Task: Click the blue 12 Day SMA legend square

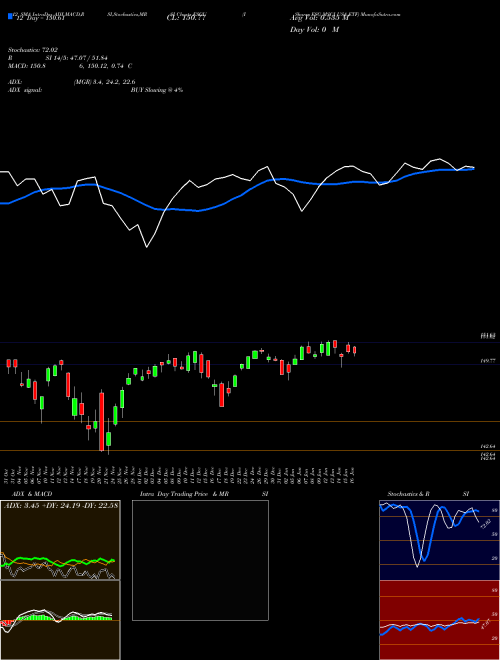Action: [10, 17]
